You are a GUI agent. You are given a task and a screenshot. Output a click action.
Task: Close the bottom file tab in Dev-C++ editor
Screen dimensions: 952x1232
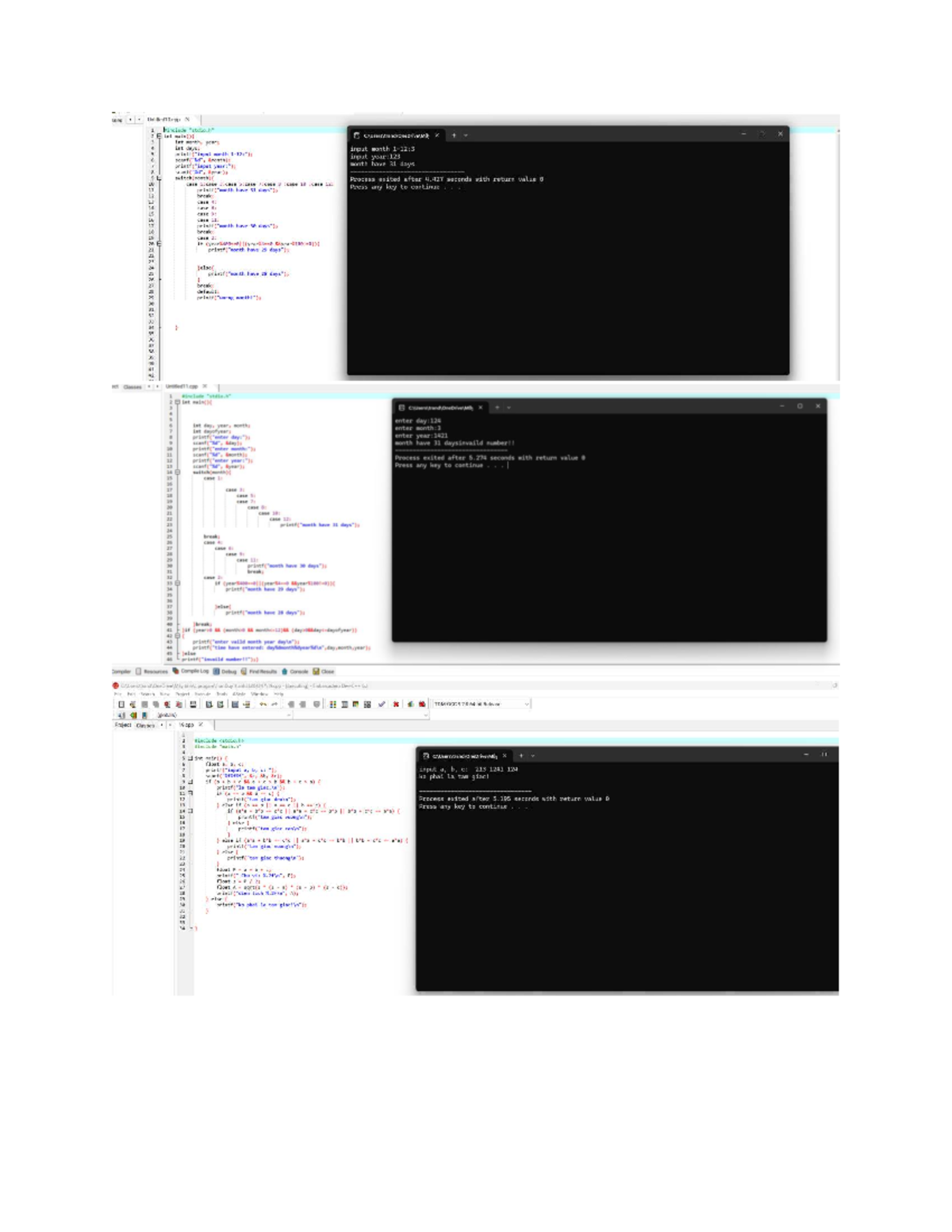pyautogui.click(x=201, y=724)
